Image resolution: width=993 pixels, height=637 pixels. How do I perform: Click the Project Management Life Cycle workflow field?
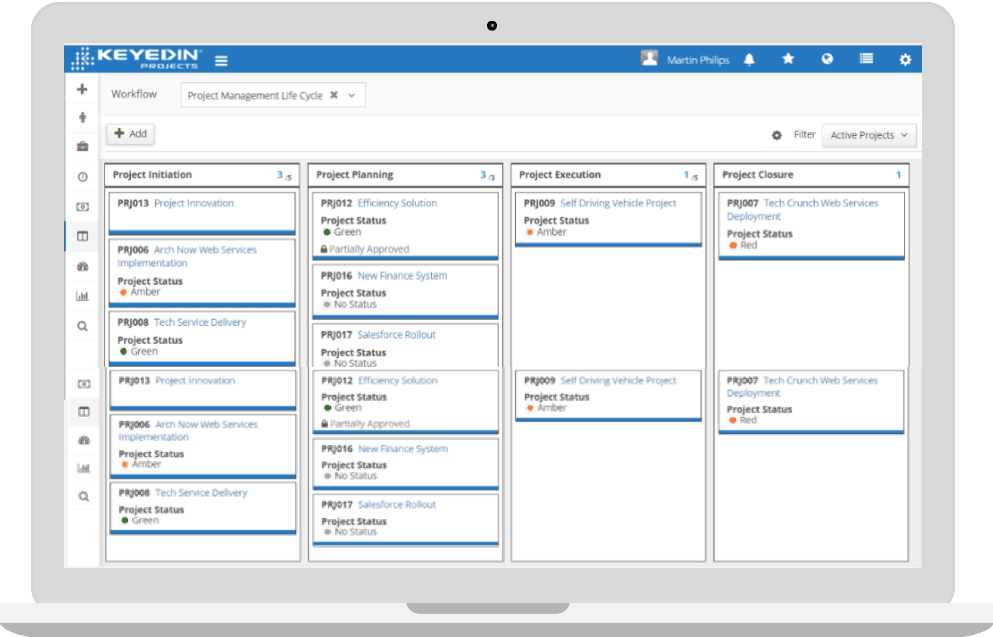[x=273, y=95]
